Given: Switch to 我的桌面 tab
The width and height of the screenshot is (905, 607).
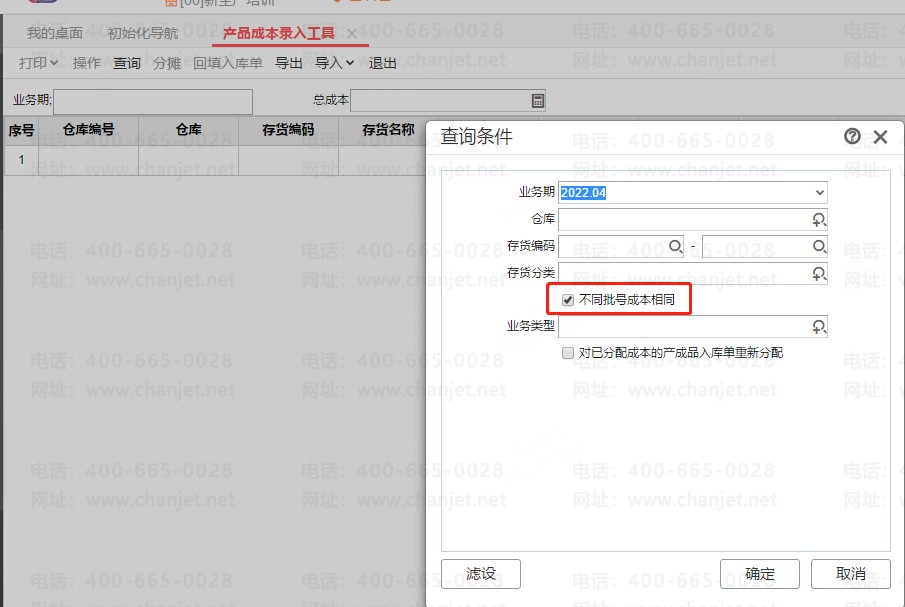Looking at the screenshot, I should (x=55, y=33).
